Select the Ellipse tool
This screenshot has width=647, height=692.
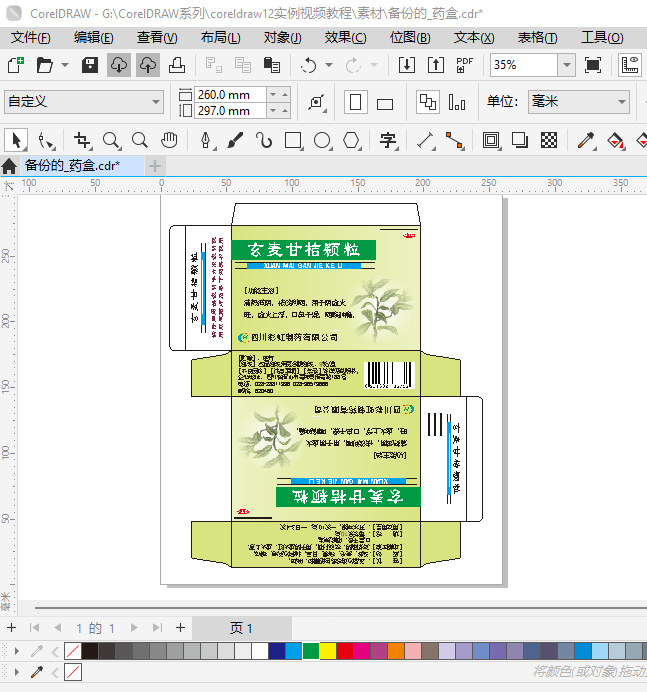[322, 141]
